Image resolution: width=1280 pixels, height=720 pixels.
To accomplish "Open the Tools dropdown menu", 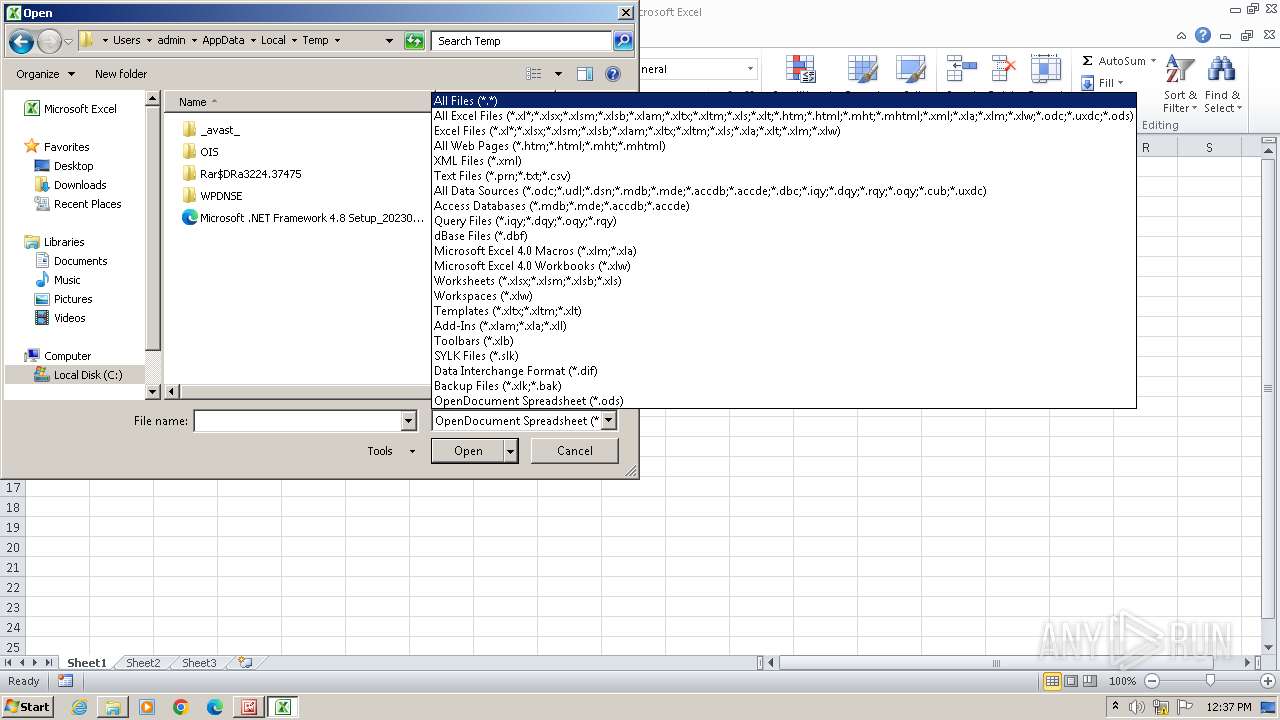I will click(391, 451).
